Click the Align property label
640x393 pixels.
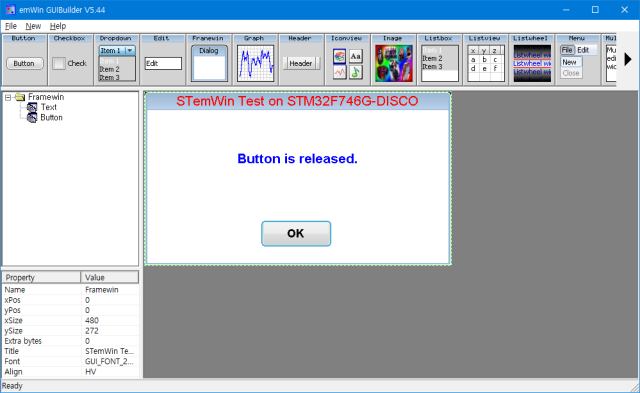coord(13,372)
